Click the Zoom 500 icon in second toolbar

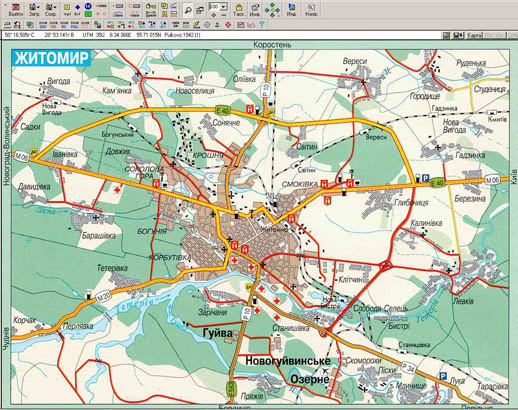click(x=43, y=25)
